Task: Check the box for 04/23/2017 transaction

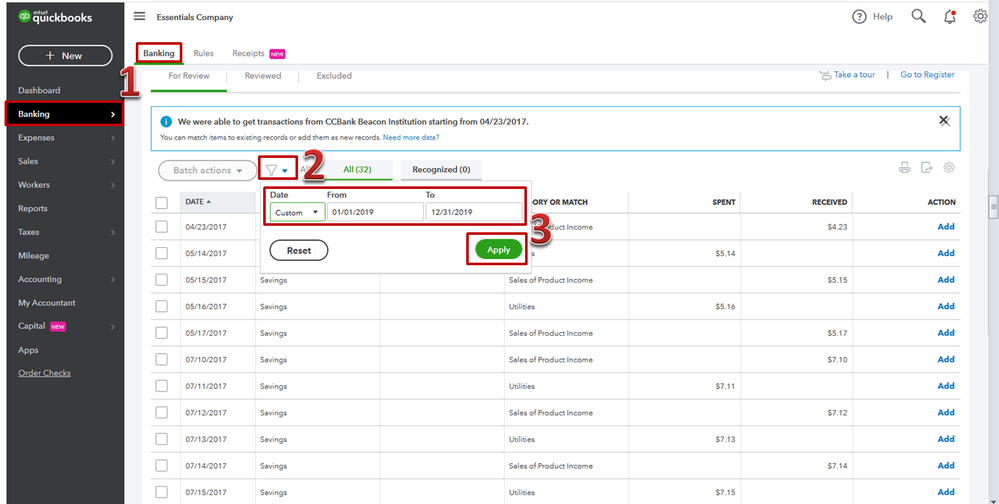Action: point(162,227)
